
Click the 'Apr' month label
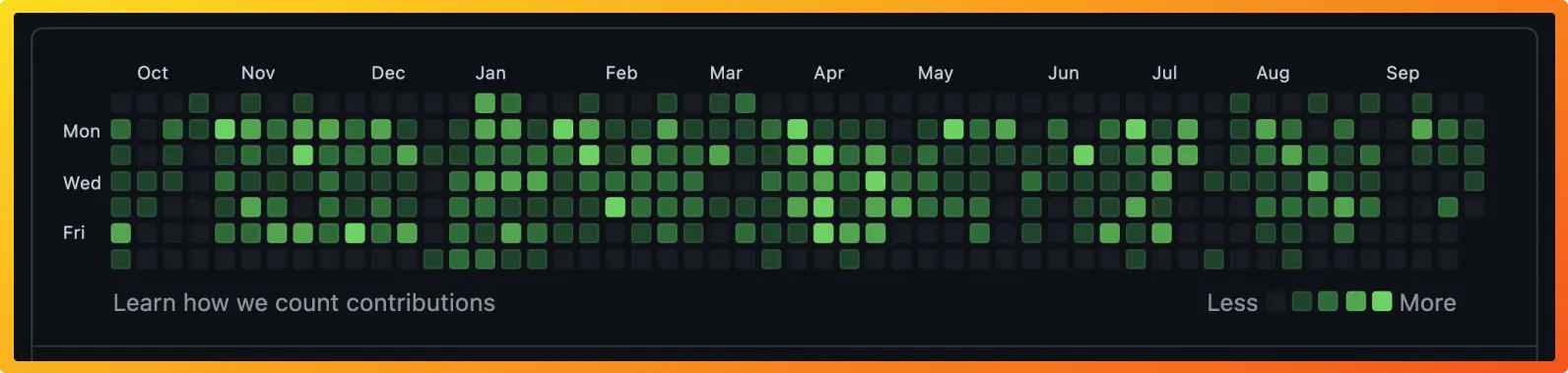829,73
